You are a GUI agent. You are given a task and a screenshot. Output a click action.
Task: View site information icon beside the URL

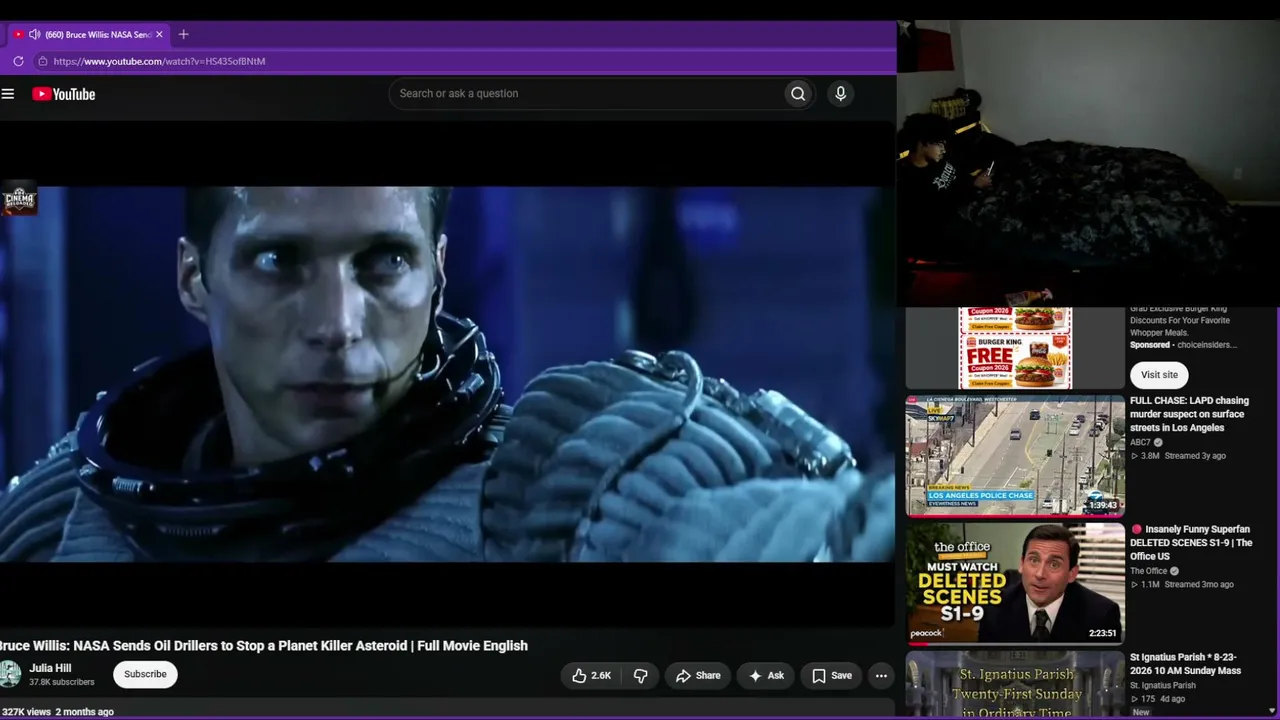click(x=42, y=61)
